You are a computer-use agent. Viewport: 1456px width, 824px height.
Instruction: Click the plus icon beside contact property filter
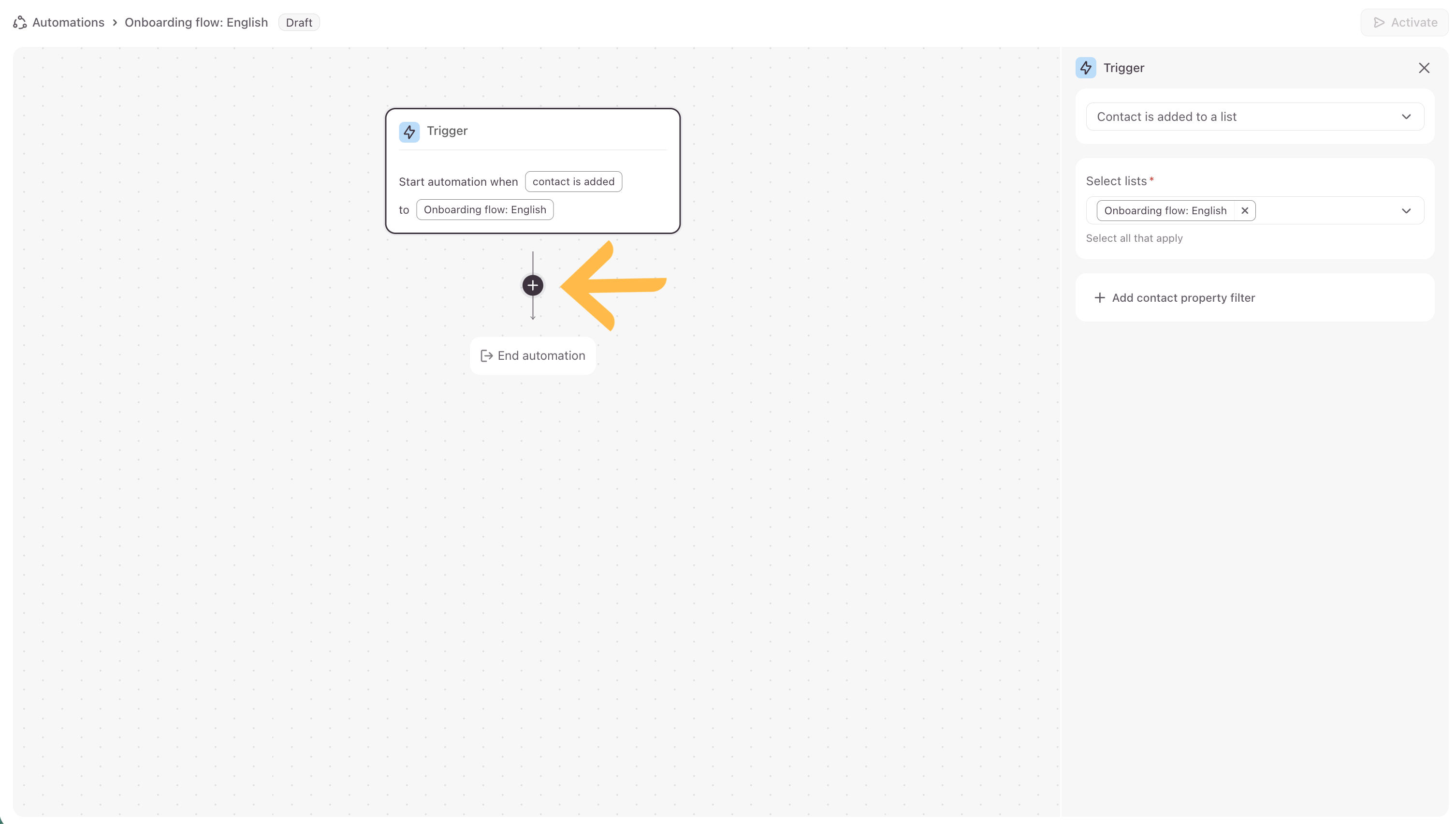pyautogui.click(x=1099, y=298)
